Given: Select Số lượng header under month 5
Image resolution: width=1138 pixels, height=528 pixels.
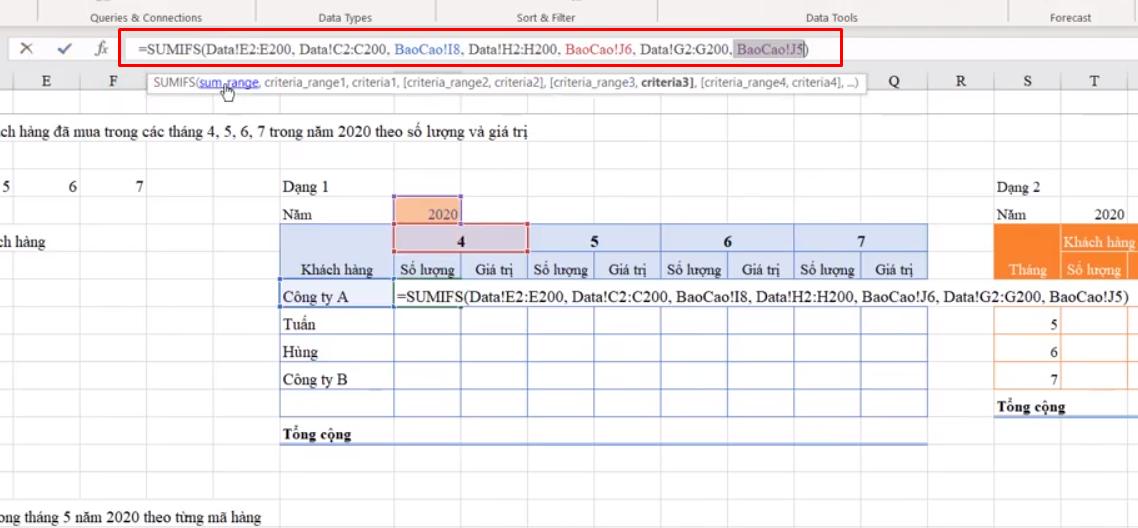Looking at the screenshot, I should pos(561,265).
